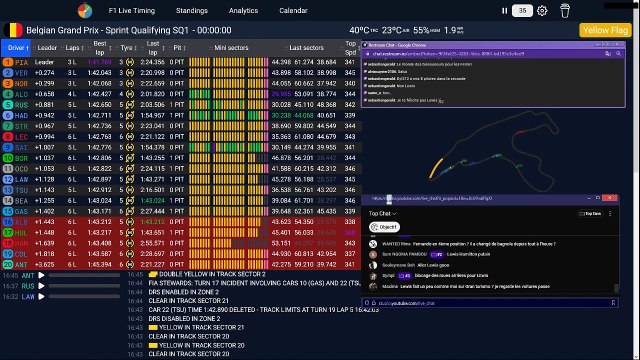The width and height of the screenshot is (640, 360).
Task: Play the 16:45 ANT team radio clip
Action: coord(41,276)
